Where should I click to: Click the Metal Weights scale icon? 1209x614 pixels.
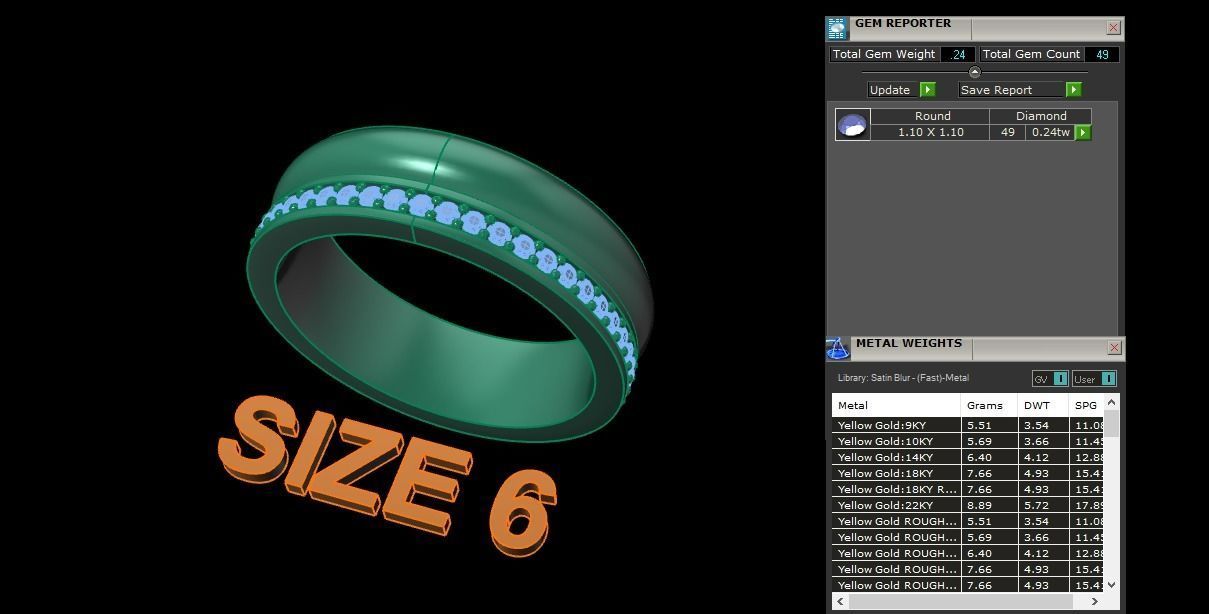837,348
